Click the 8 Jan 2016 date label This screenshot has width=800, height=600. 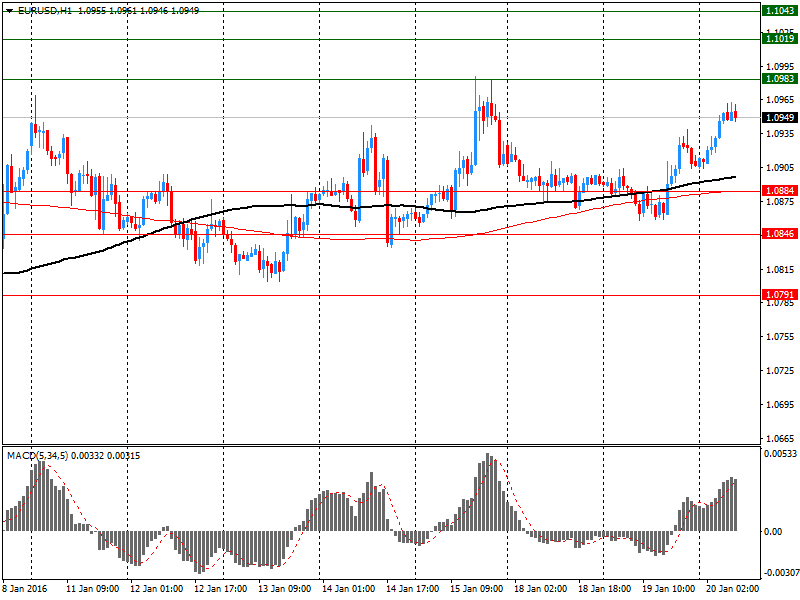point(24,589)
